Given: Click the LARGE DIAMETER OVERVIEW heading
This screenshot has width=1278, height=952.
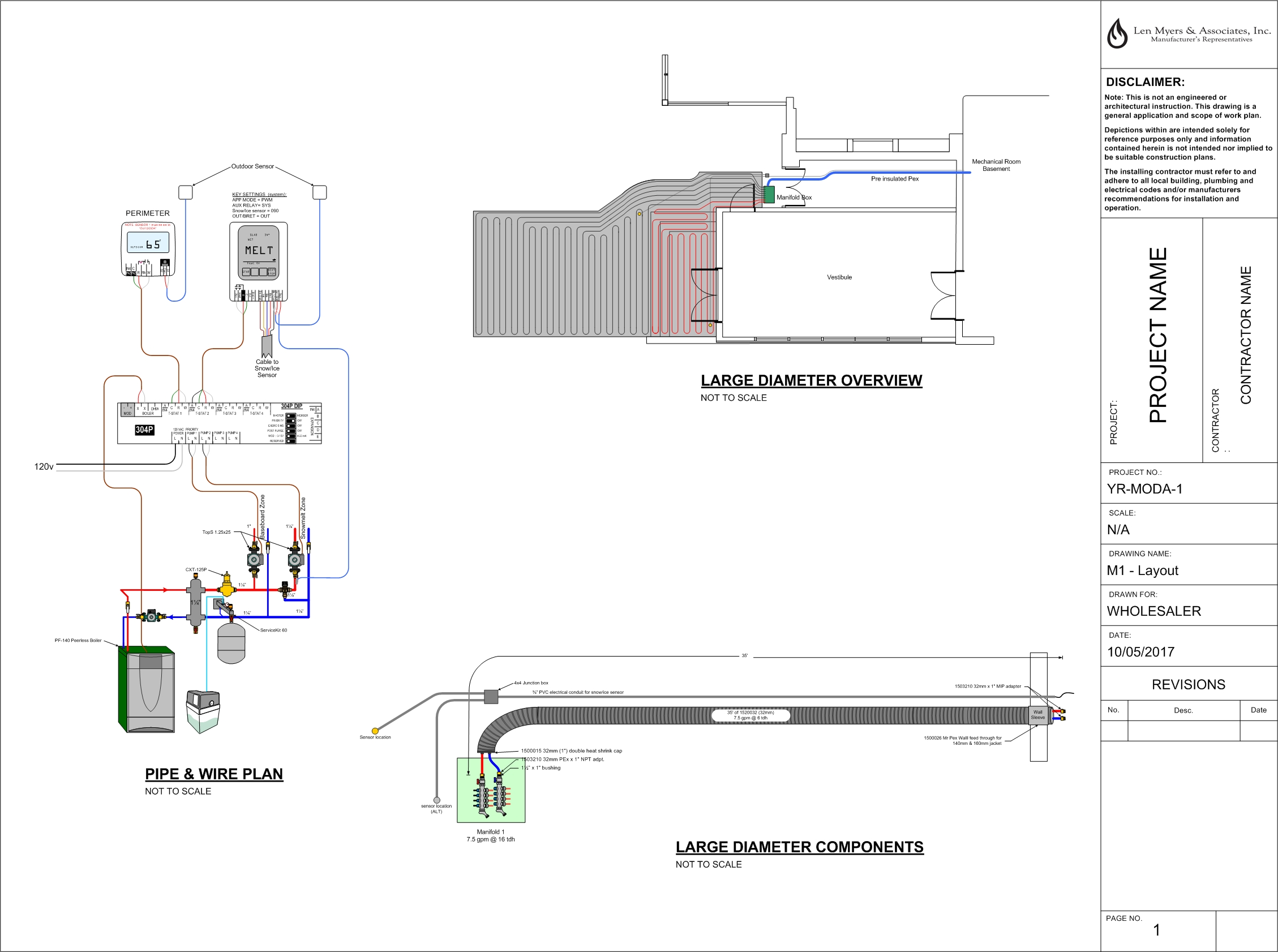Looking at the screenshot, I should [811, 380].
